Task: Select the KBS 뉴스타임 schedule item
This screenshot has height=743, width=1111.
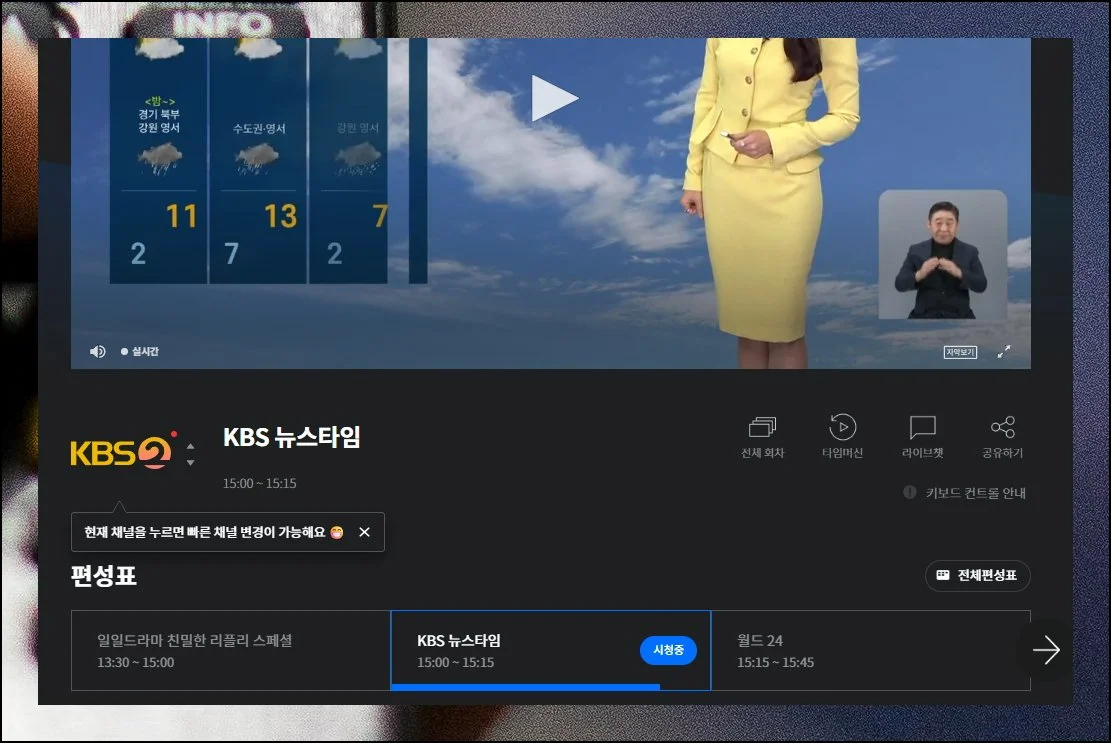Action: 520,650
